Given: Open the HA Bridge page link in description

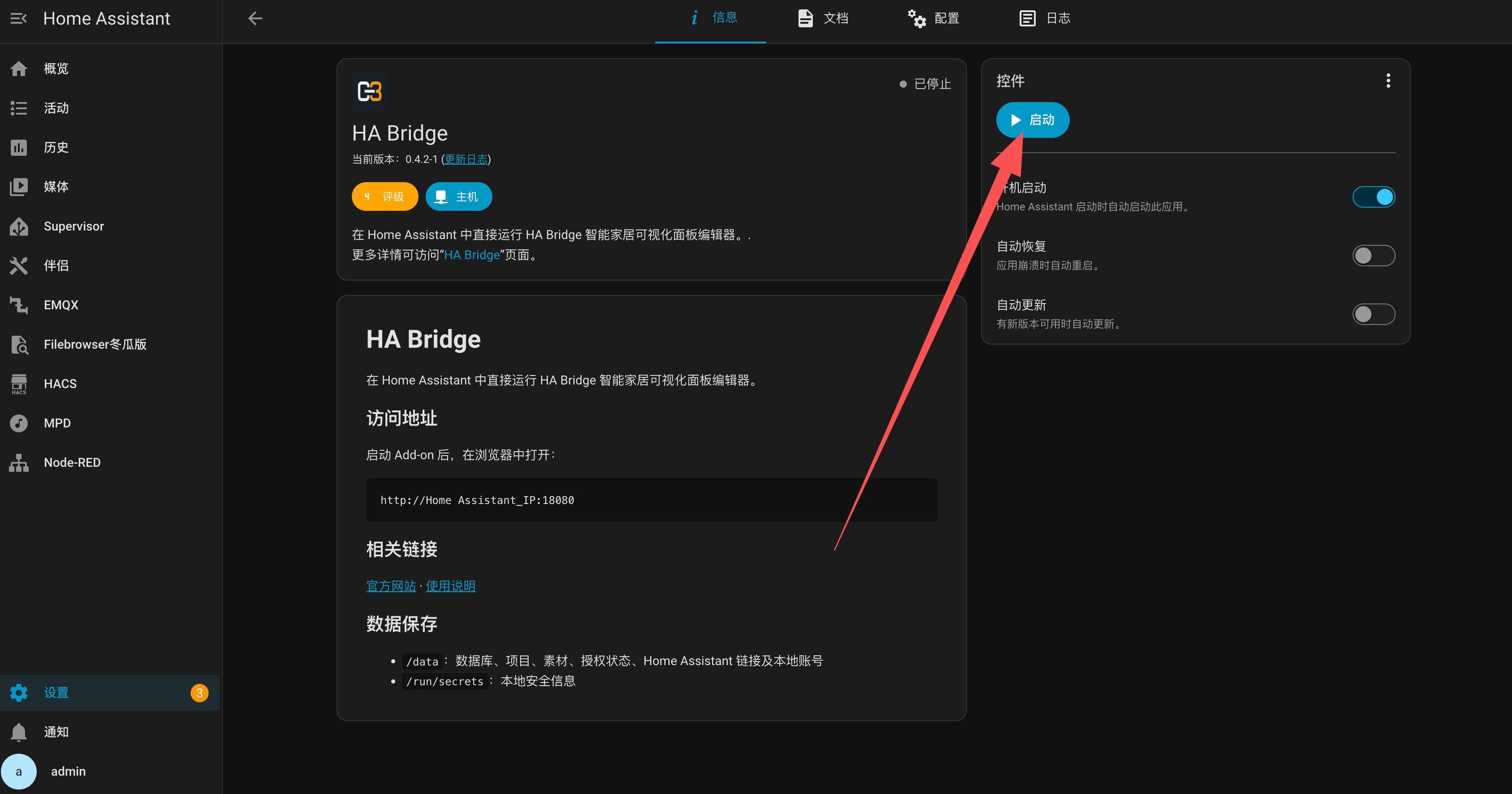Looking at the screenshot, I should pos(472,255).
